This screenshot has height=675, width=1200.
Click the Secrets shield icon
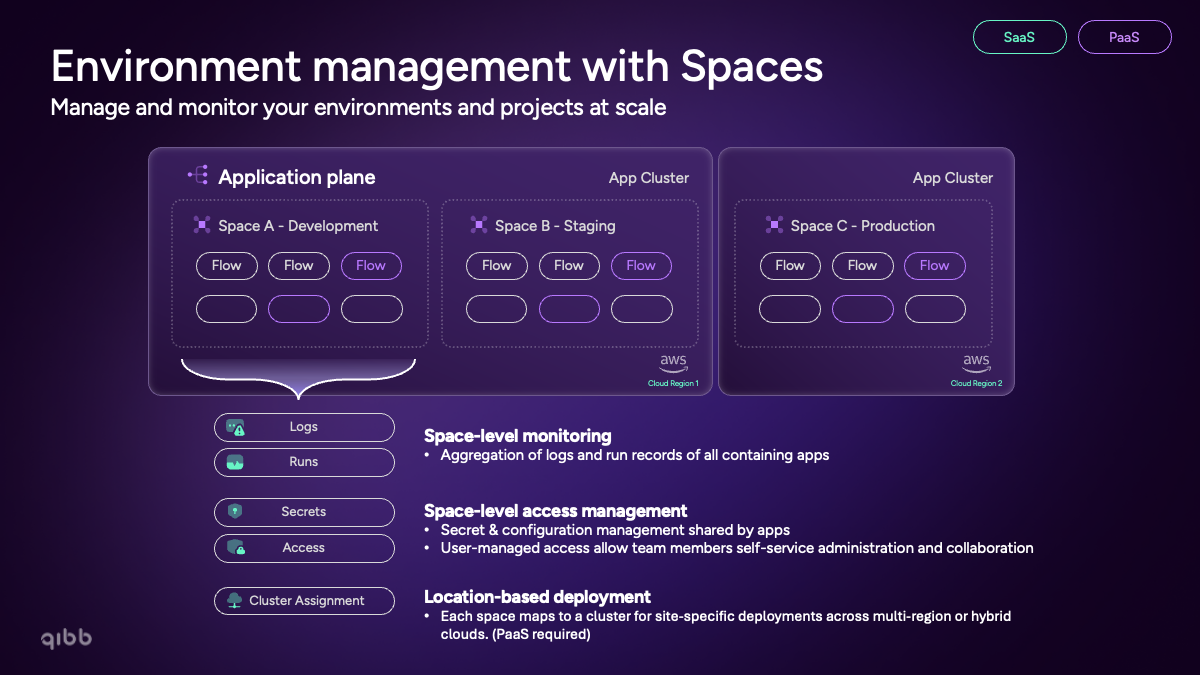point(235,511)
